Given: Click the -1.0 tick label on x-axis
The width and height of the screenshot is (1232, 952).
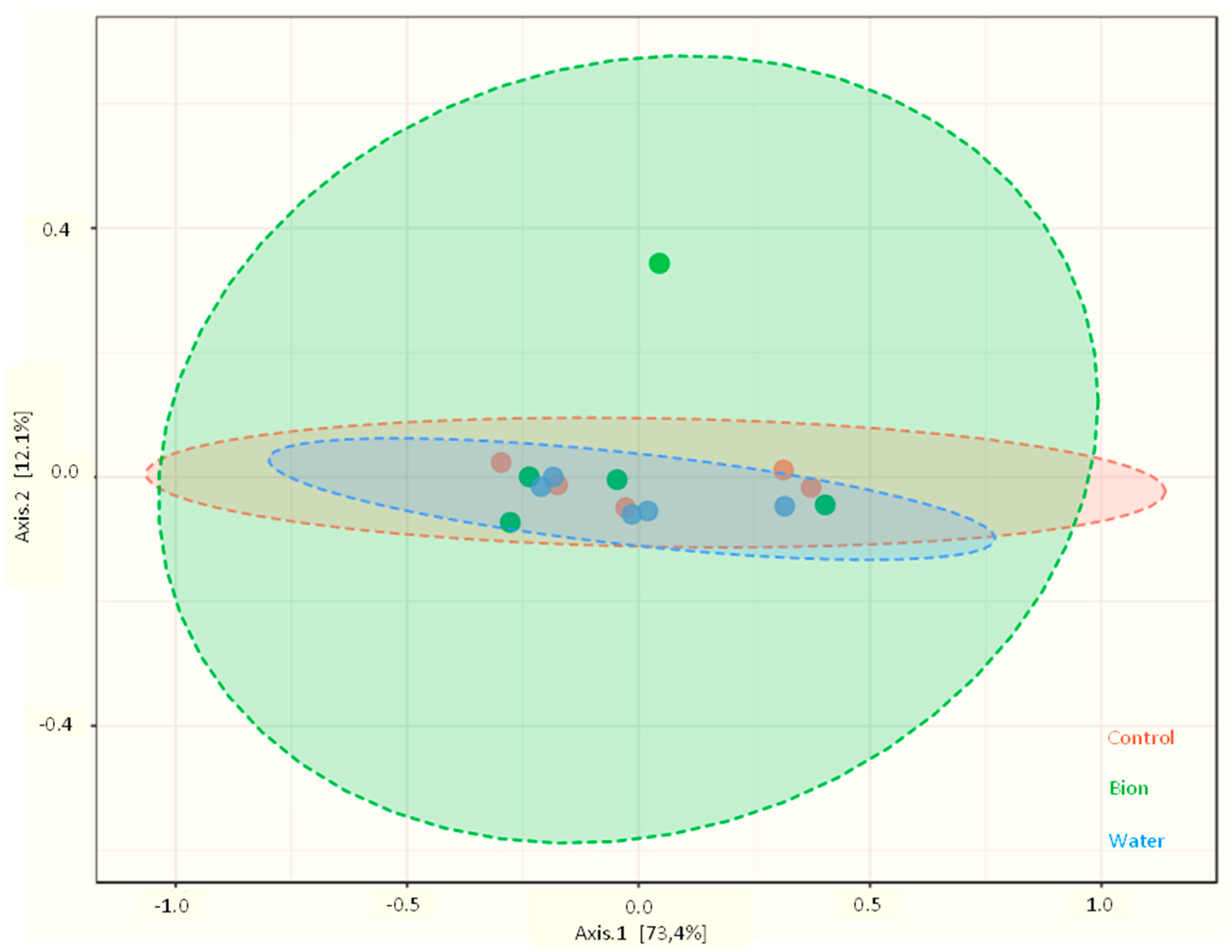Looking at the screenshot, I should (x=172, y=906).
